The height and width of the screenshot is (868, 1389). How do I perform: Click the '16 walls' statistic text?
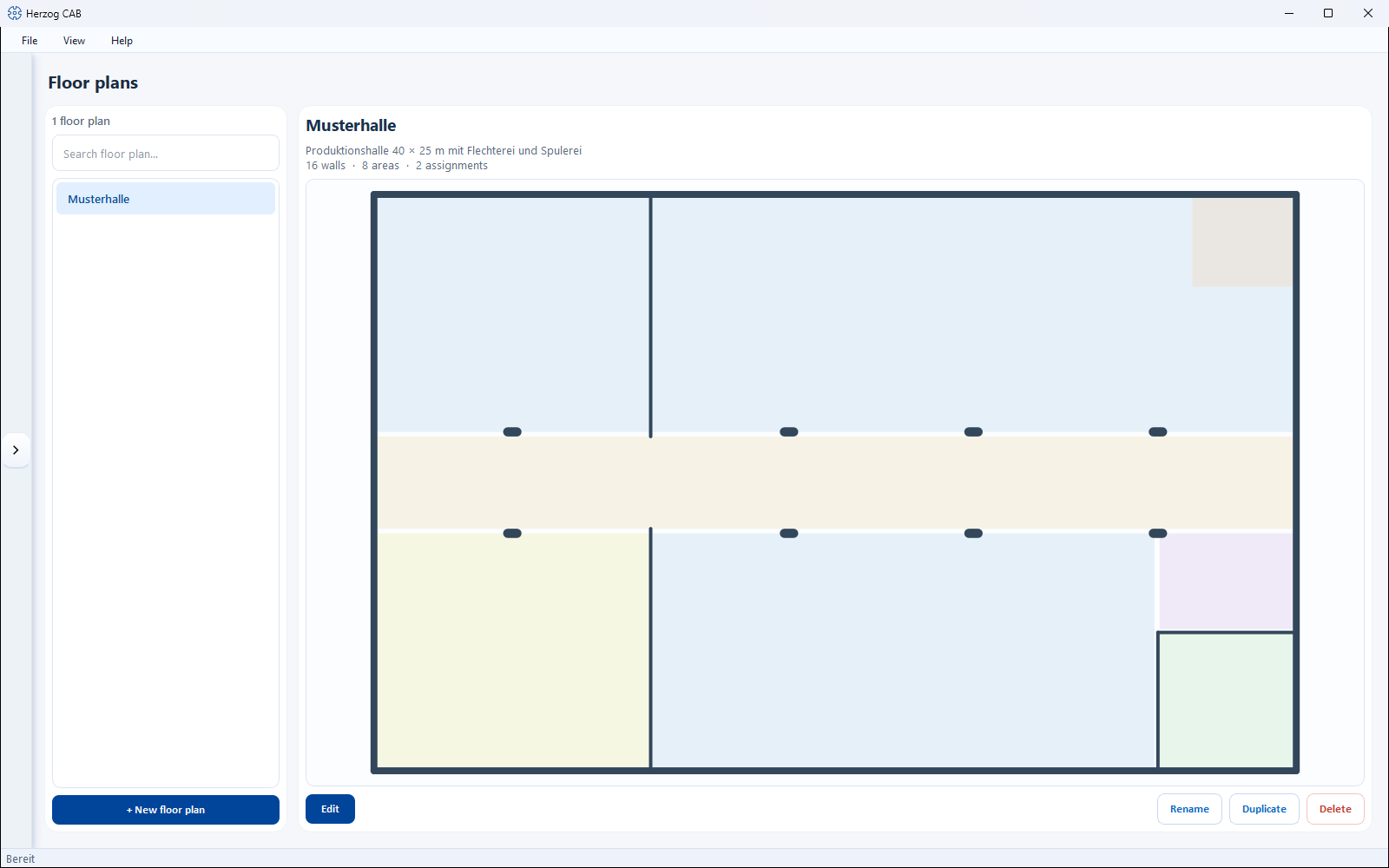pyautogui.click(x=326, y=166)
